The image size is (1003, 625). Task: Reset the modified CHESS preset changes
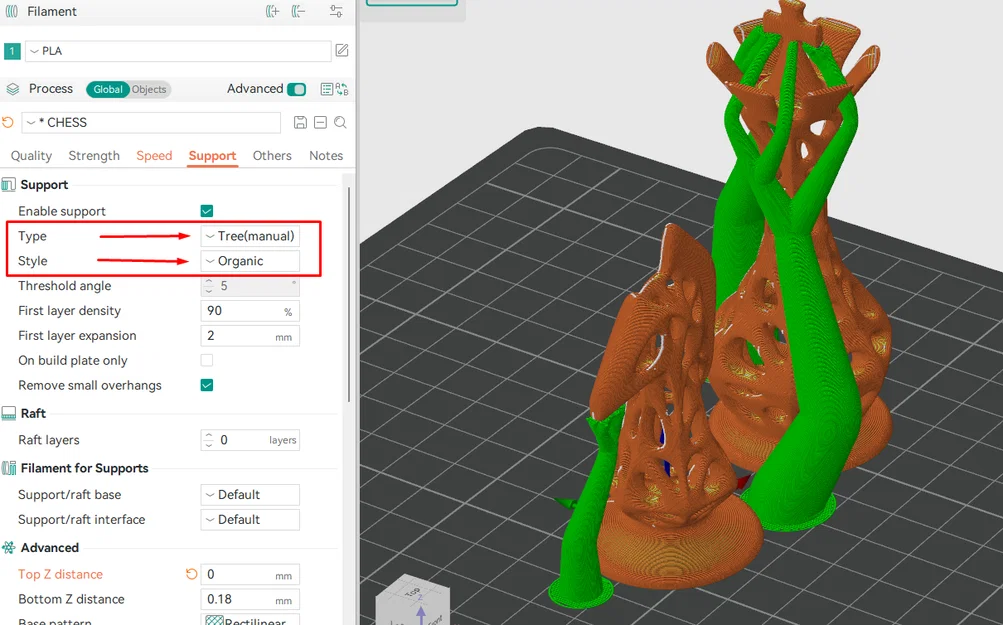click(x=7, y=122)
